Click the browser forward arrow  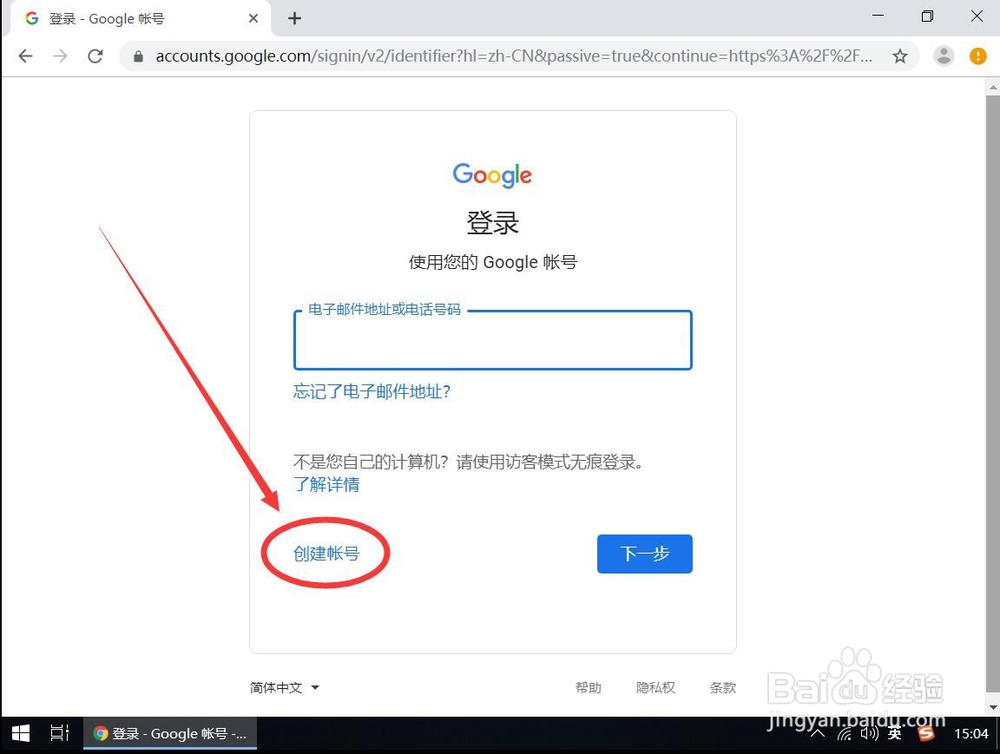coord(60,56)
